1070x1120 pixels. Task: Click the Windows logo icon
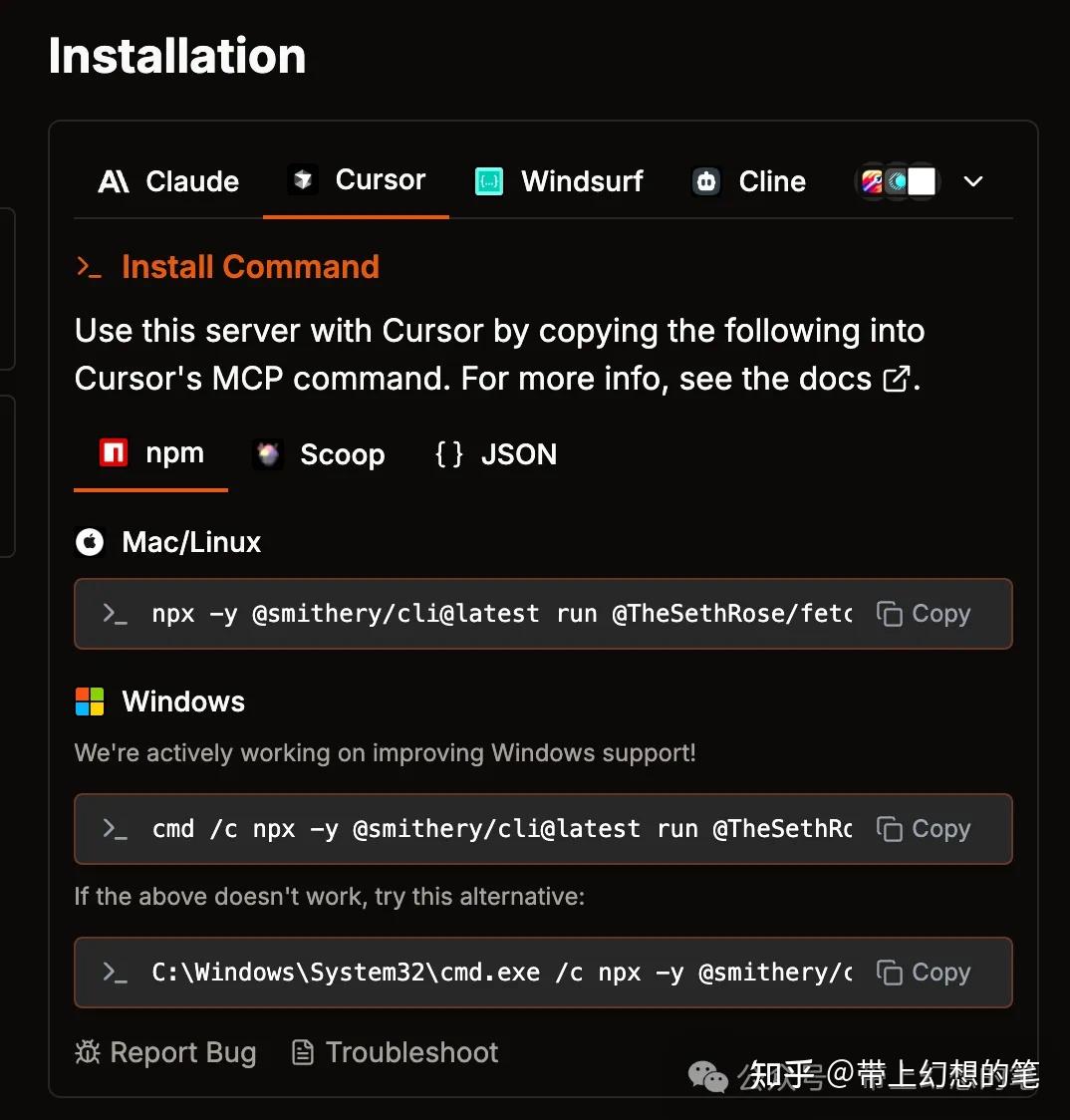coord(91,700)
